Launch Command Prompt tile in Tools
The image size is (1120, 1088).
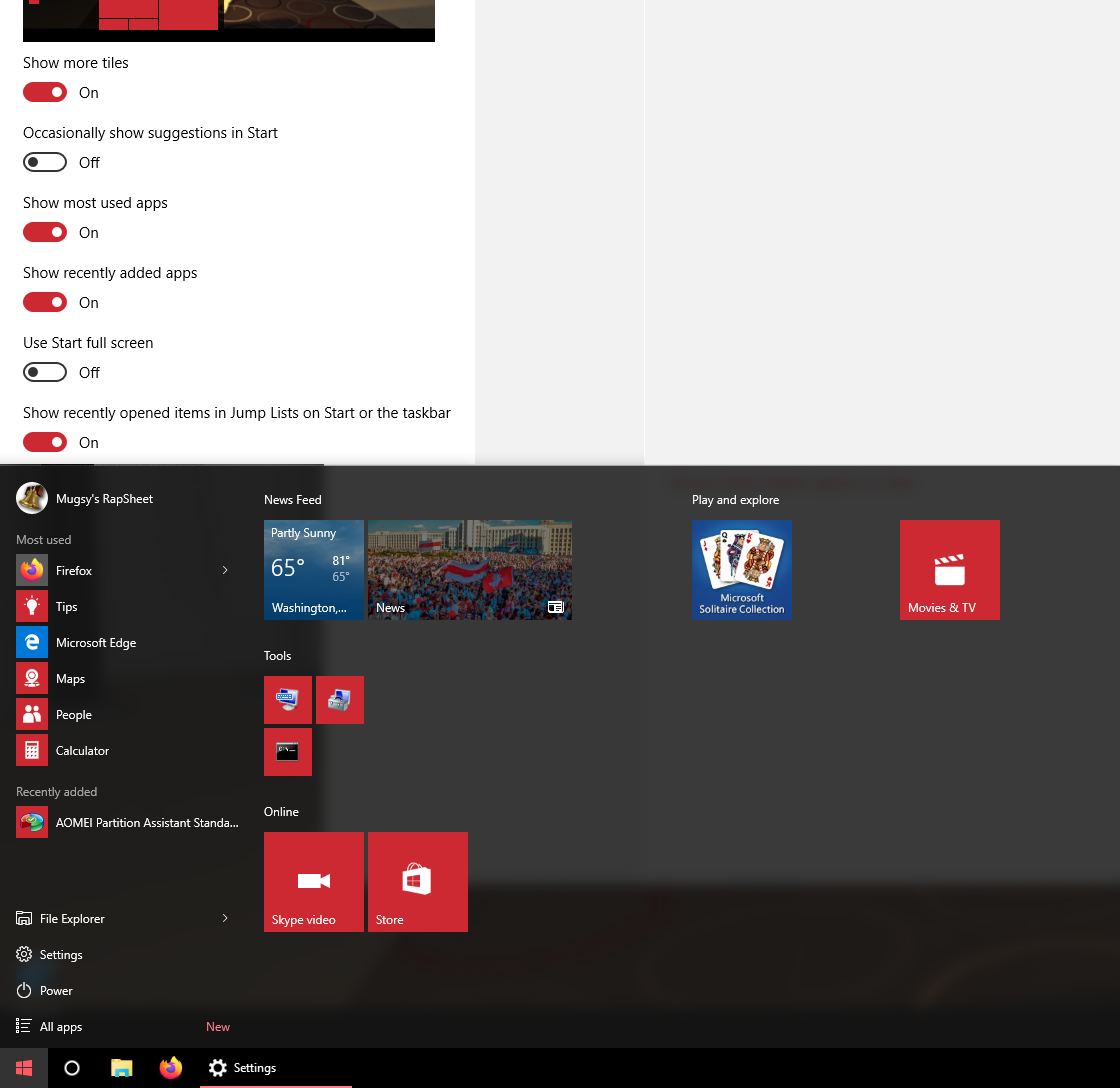[x=288, y=752]
